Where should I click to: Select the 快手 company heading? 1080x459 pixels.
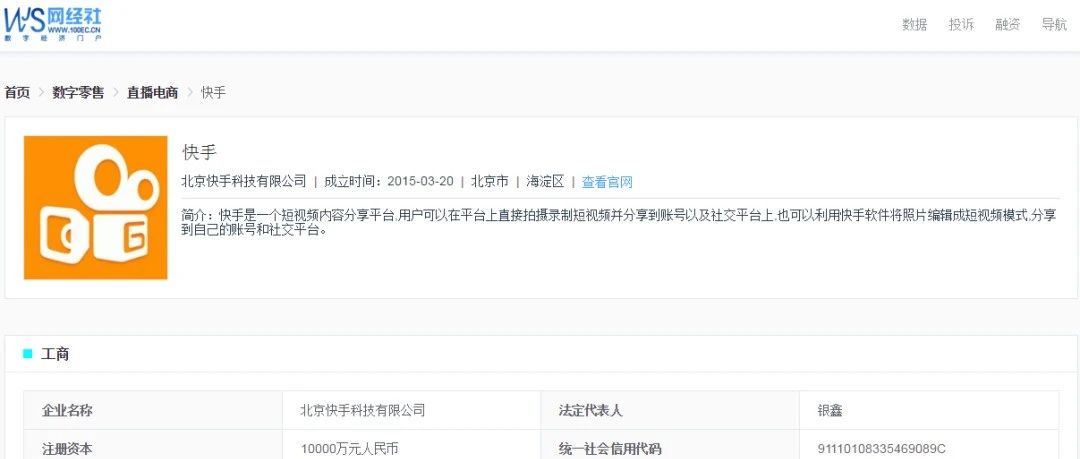pos(200,152)
